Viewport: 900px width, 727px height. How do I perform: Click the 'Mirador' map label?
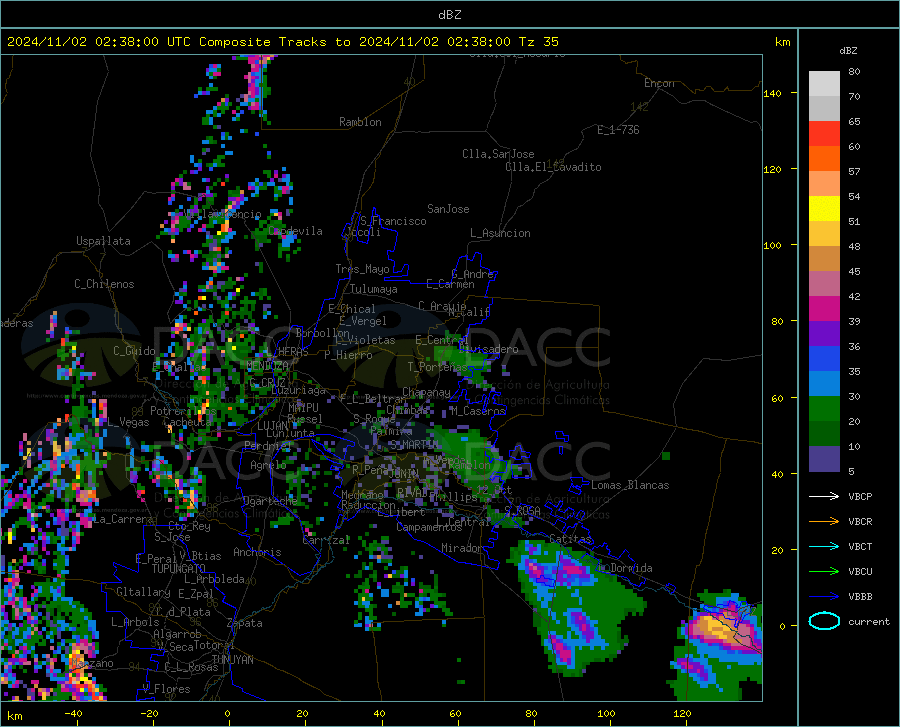(462, 548)
